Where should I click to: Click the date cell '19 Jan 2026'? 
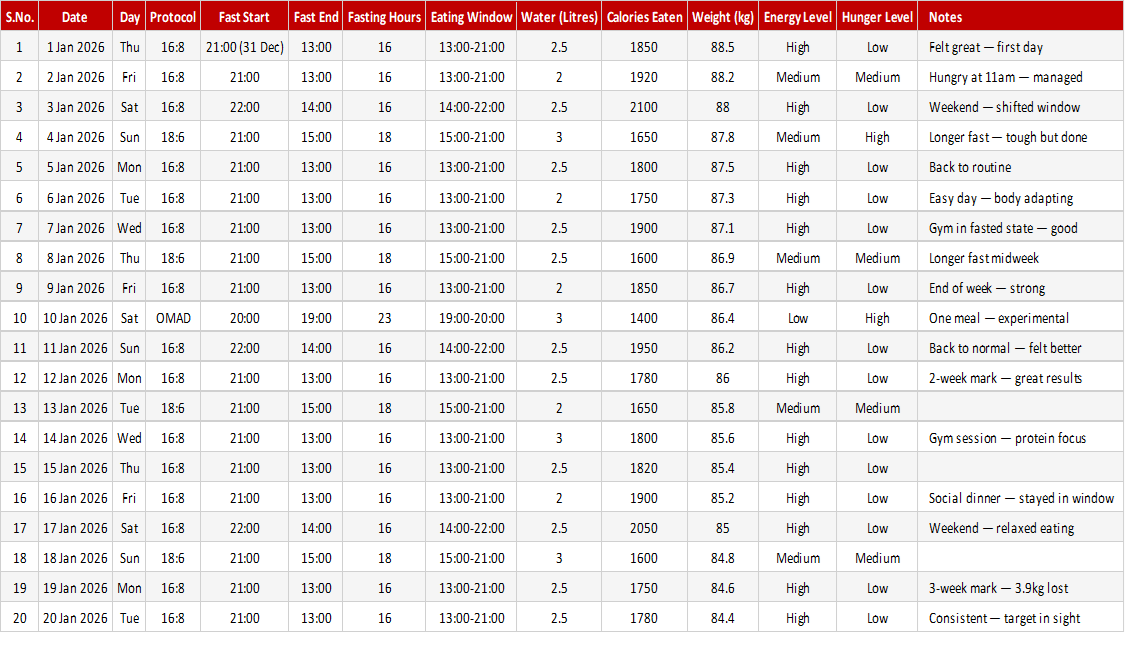click(x=75, y=589)
